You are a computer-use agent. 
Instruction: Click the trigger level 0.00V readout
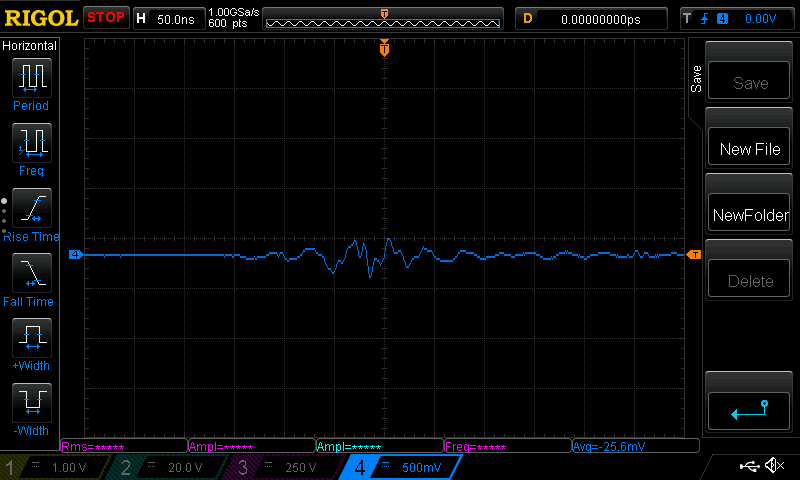click(760, 19)
